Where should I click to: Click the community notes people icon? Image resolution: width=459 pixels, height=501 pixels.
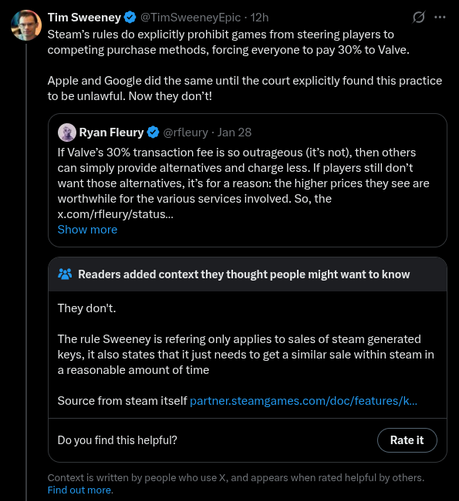coord(65,274)
